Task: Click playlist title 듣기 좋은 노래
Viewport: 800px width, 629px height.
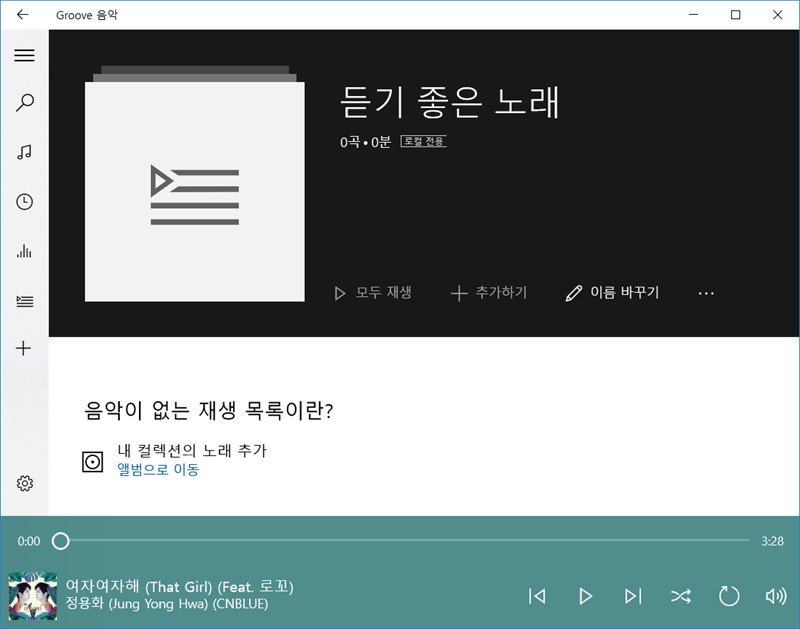Action: coord(449,103)
